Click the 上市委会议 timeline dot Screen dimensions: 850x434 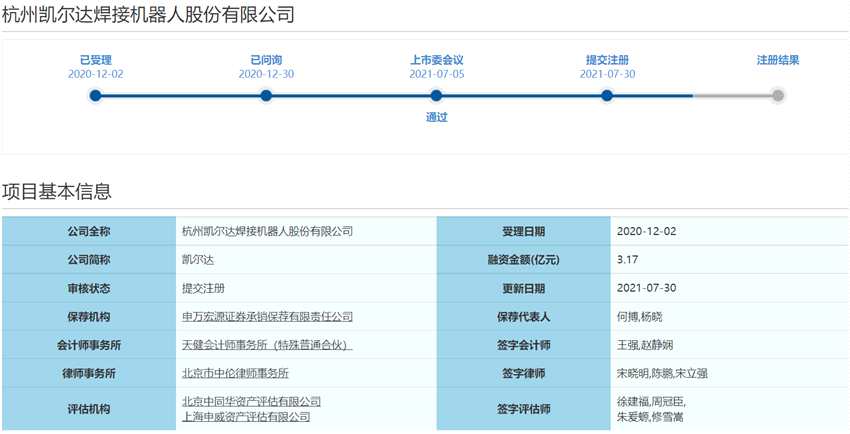tap(436, 96)
